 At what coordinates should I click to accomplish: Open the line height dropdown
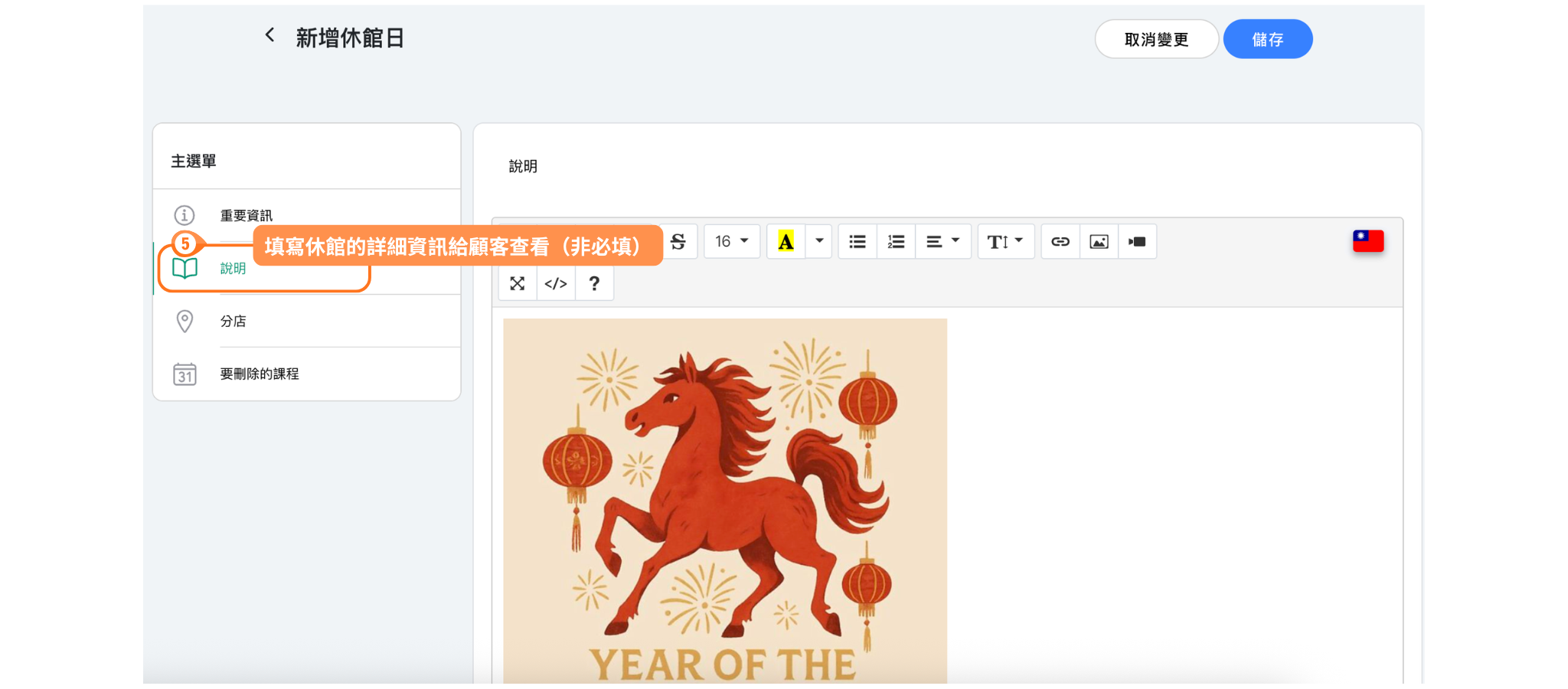pos(1005,242)
